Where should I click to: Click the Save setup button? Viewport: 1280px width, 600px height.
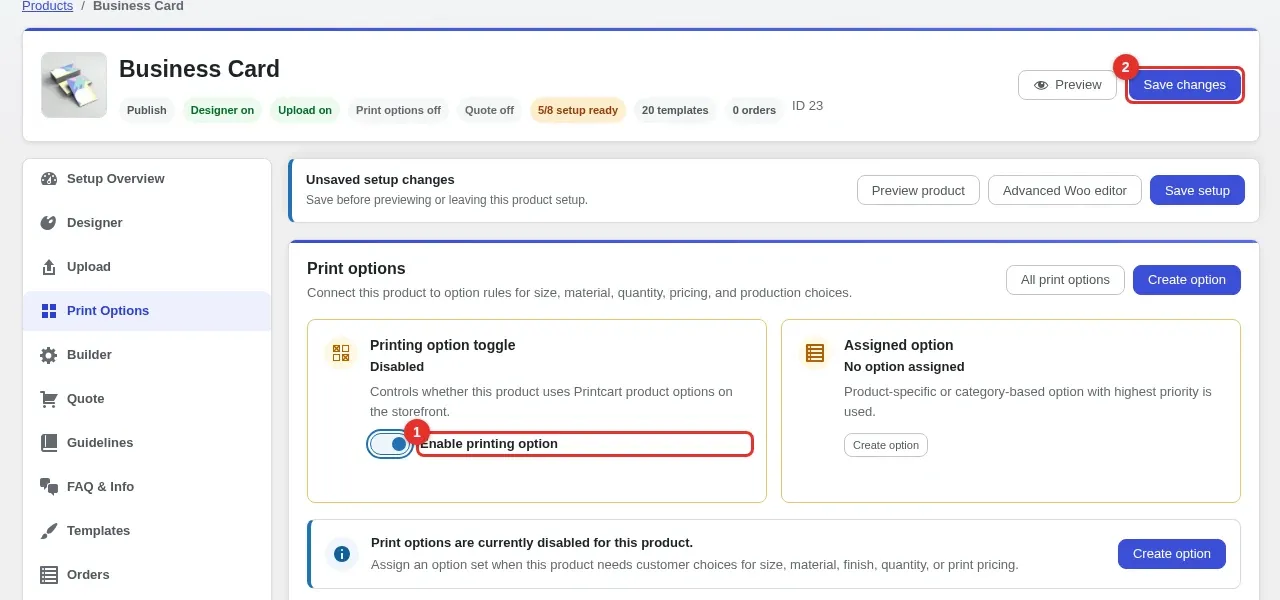1197,190
